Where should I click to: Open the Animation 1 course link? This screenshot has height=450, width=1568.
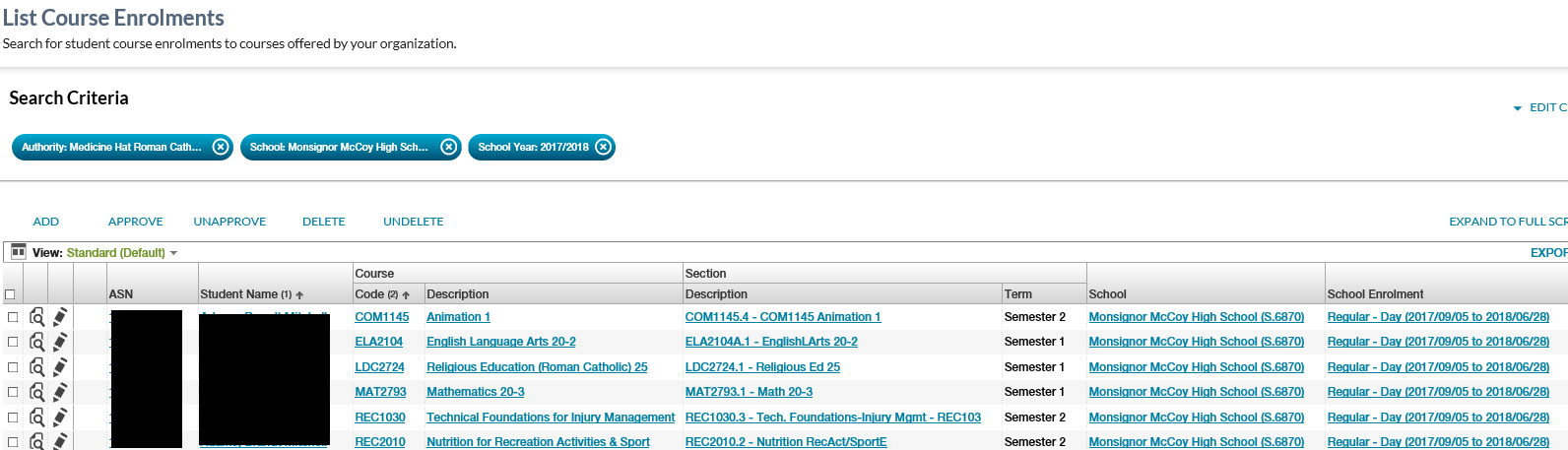point(458,317)
